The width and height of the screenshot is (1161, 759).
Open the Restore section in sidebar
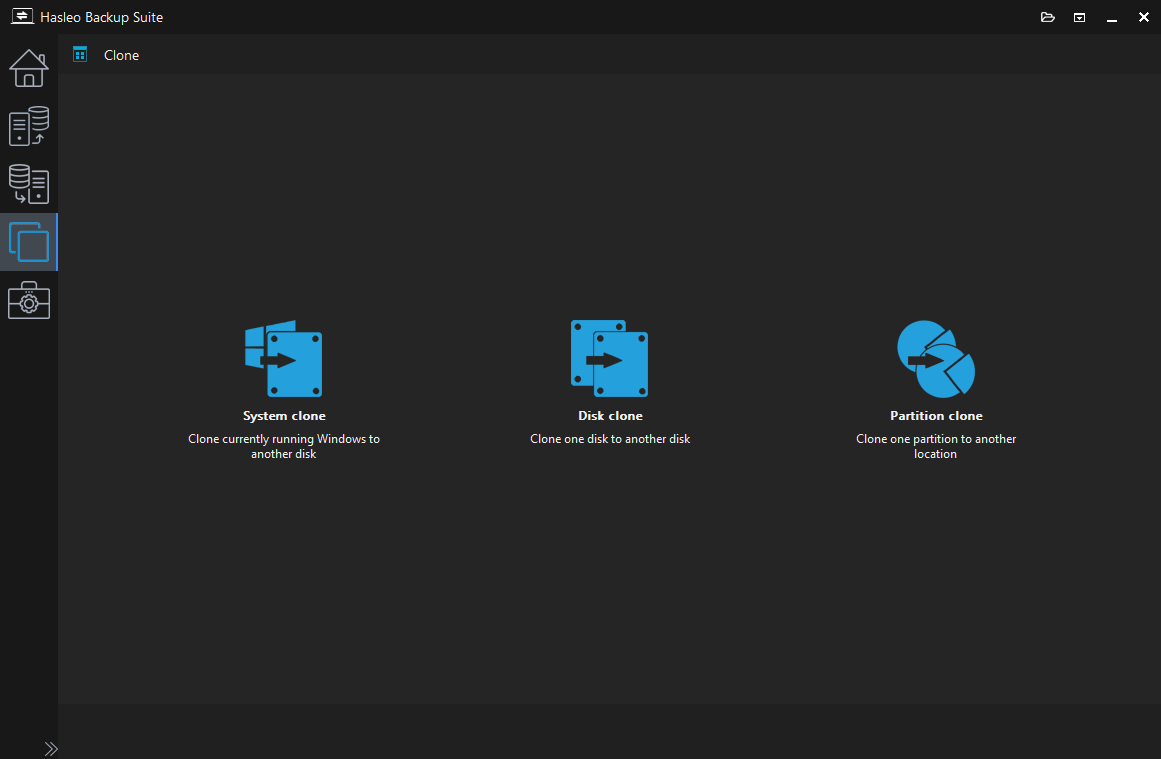tap(29, 184)
